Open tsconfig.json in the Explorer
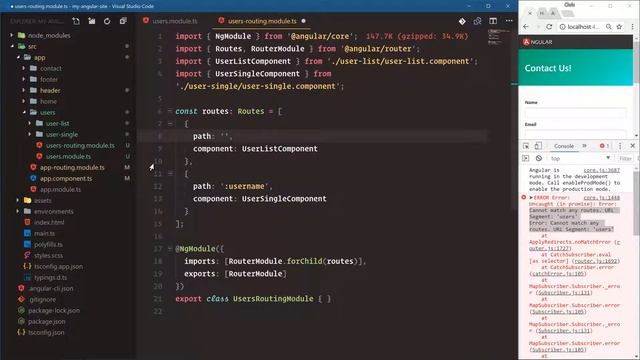 coord(46,333)
